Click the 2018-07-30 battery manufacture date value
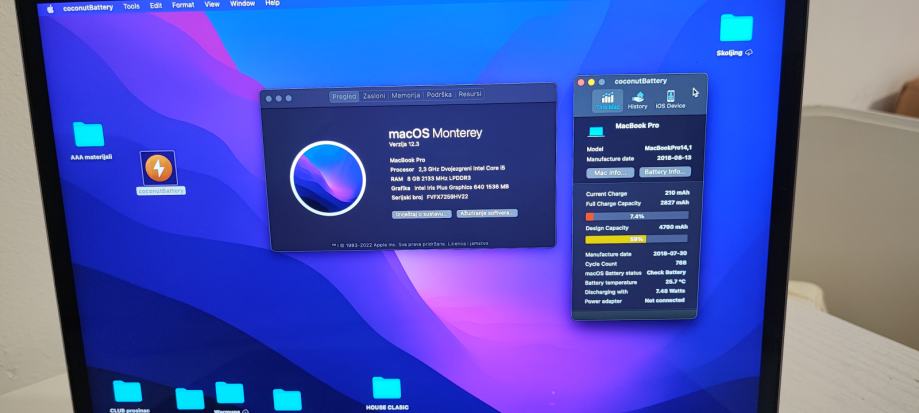Screen dimensions: 919x413 point(670,254)
